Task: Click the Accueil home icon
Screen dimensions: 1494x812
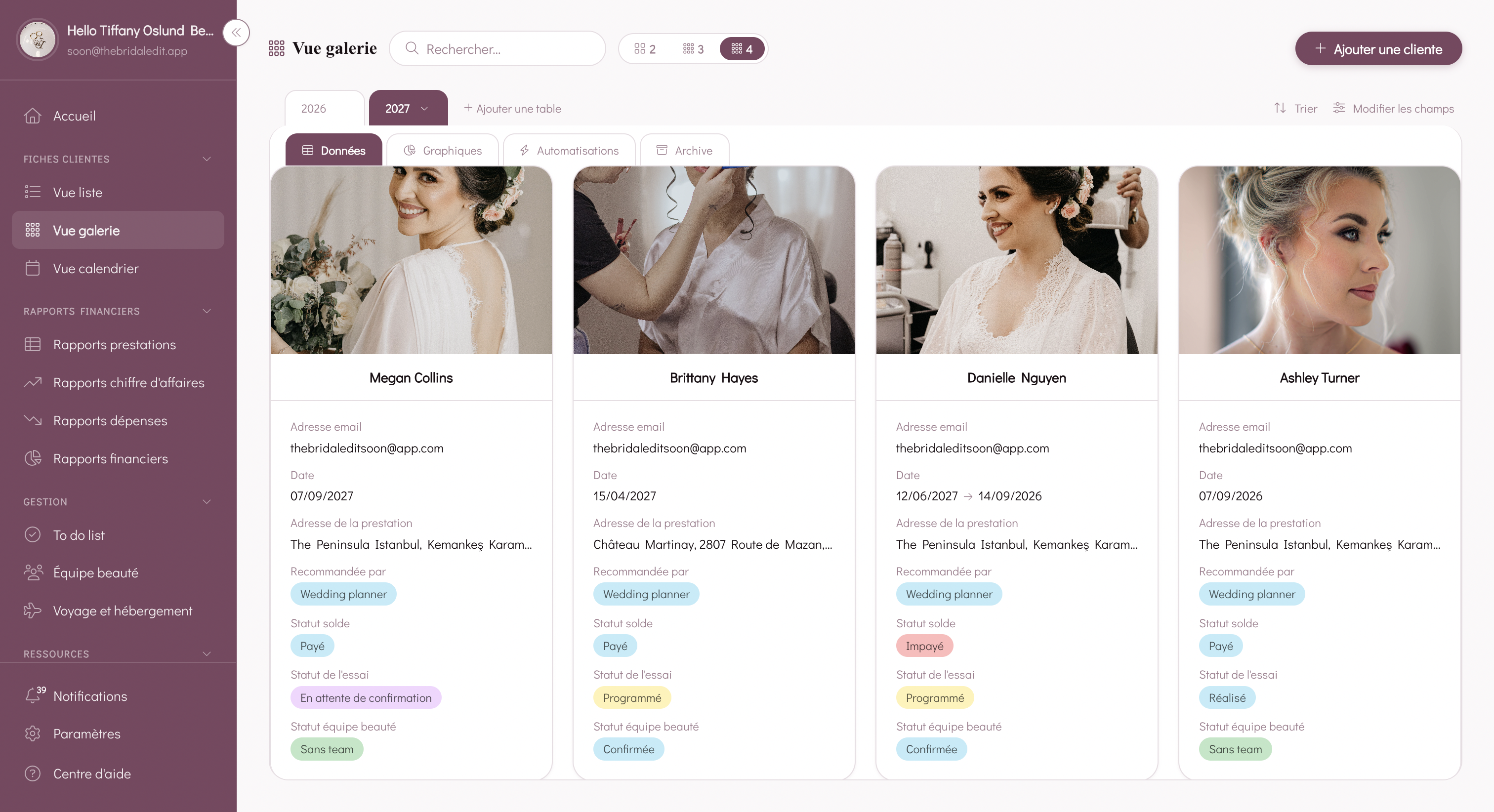Action: click(33, 116)
